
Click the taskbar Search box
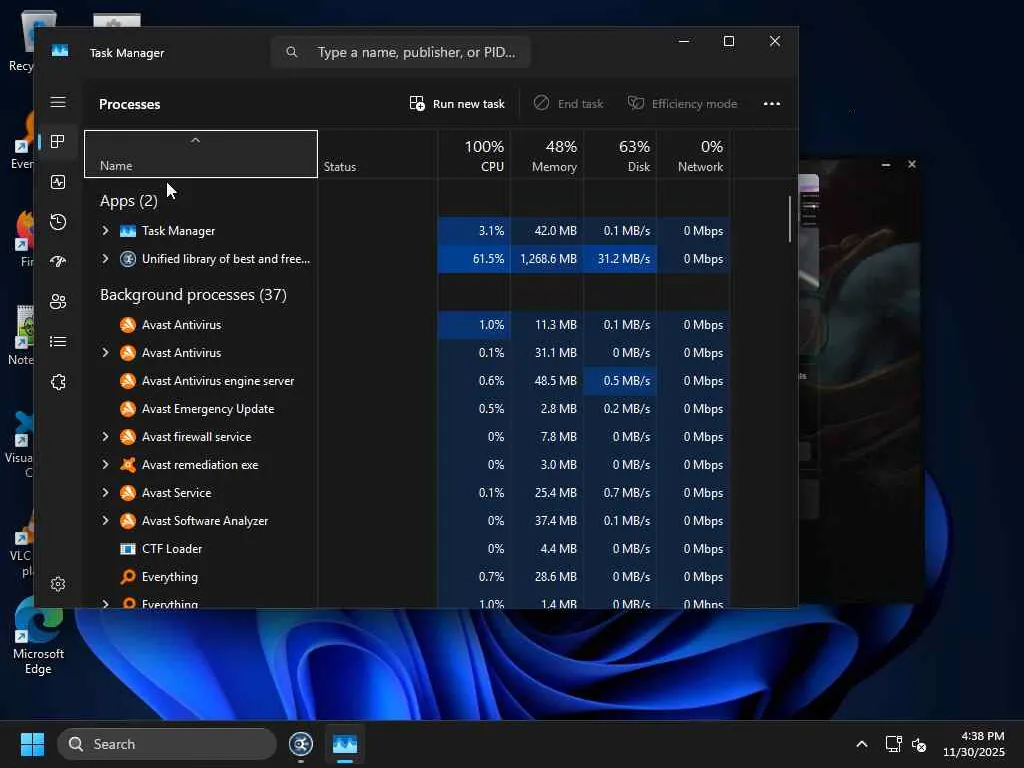(167, 744)
